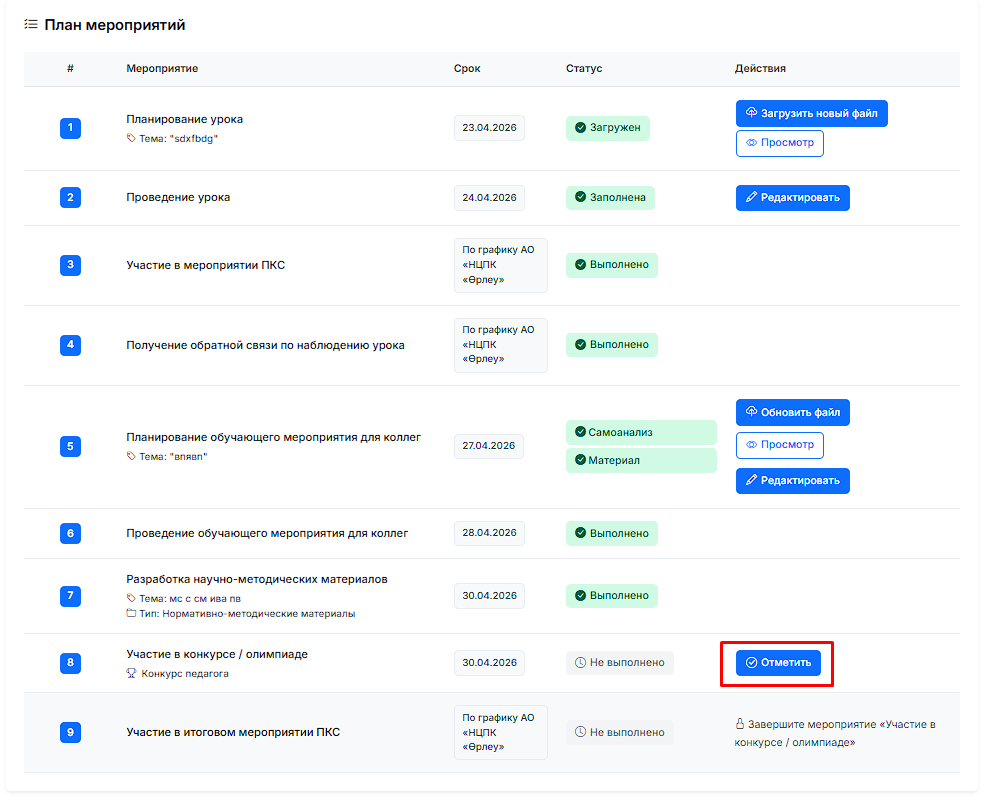Click 30.04.2026 in Участие в конкурсе row
The image size is (985, 804).
pos(489,663)
